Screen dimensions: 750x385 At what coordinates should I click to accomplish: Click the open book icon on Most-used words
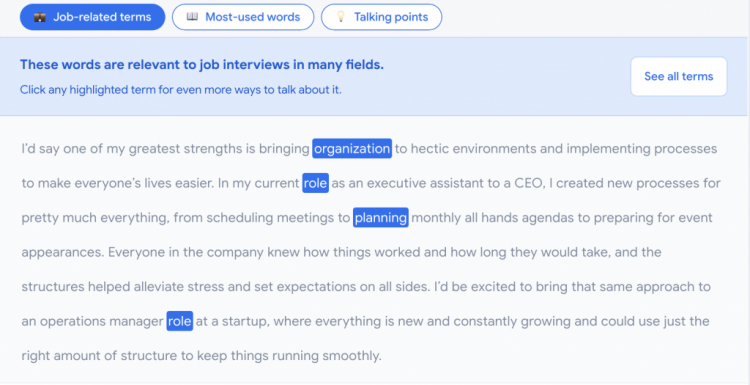tap(192, 17)
